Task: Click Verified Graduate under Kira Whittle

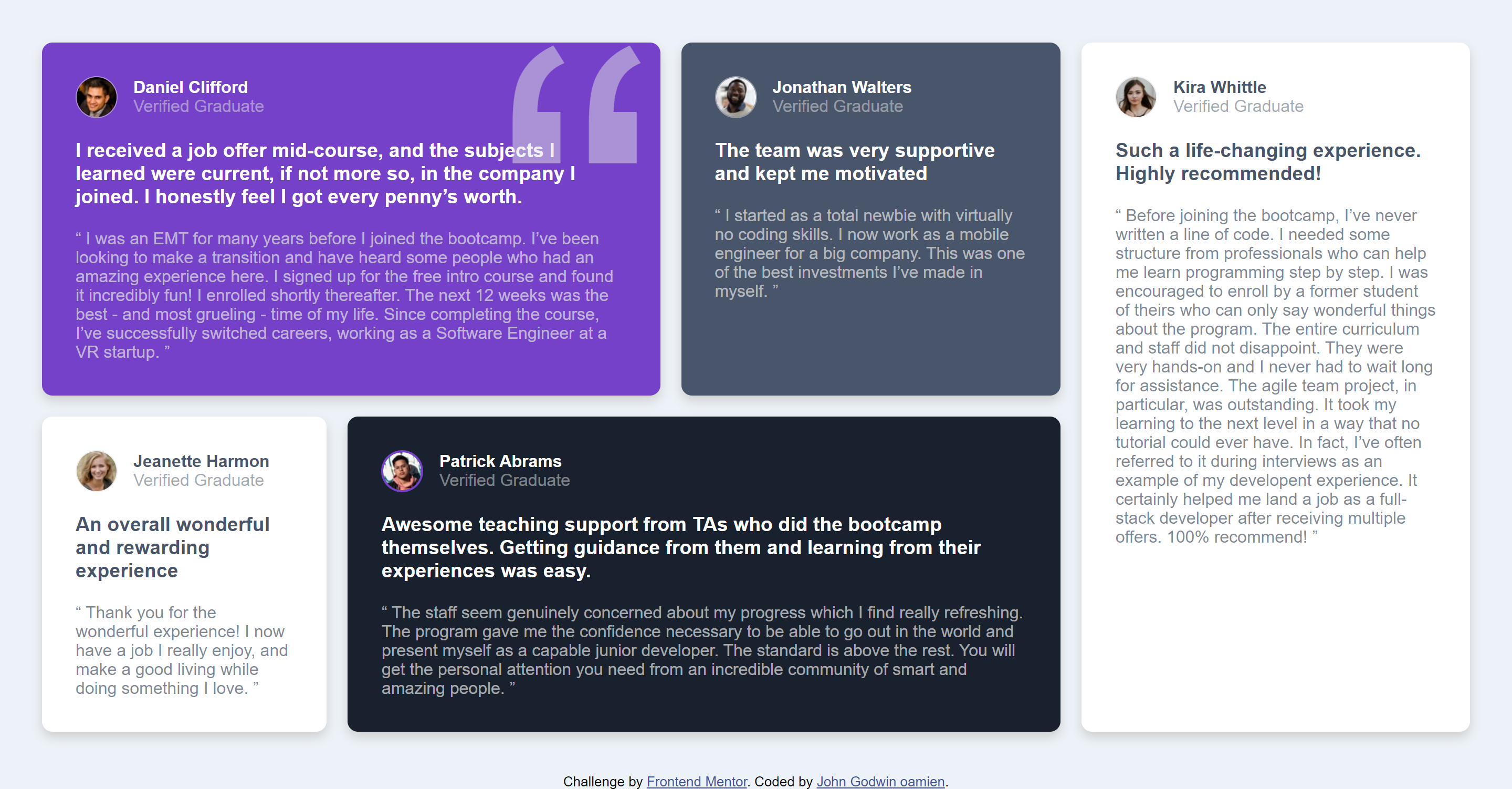Action: 1238,106
